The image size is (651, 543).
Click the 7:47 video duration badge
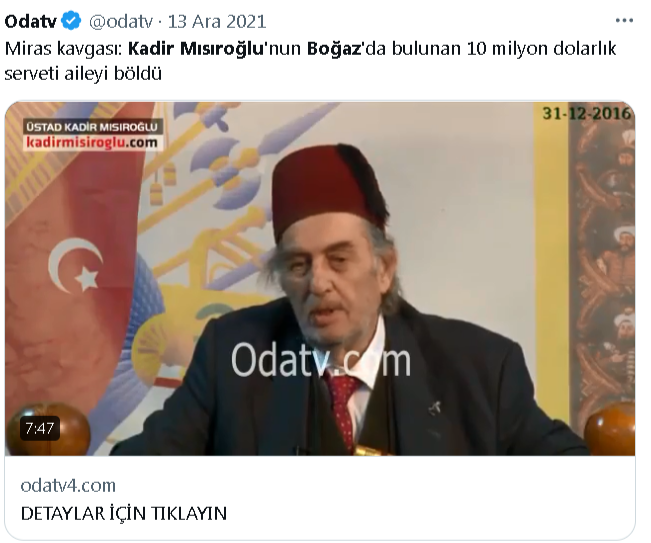point(39,428)
